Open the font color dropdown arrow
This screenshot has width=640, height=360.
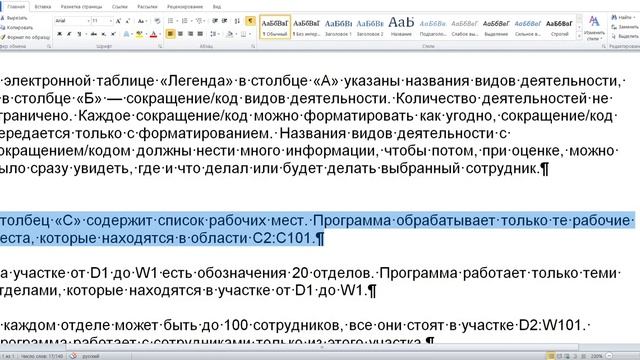pos(159,34)
